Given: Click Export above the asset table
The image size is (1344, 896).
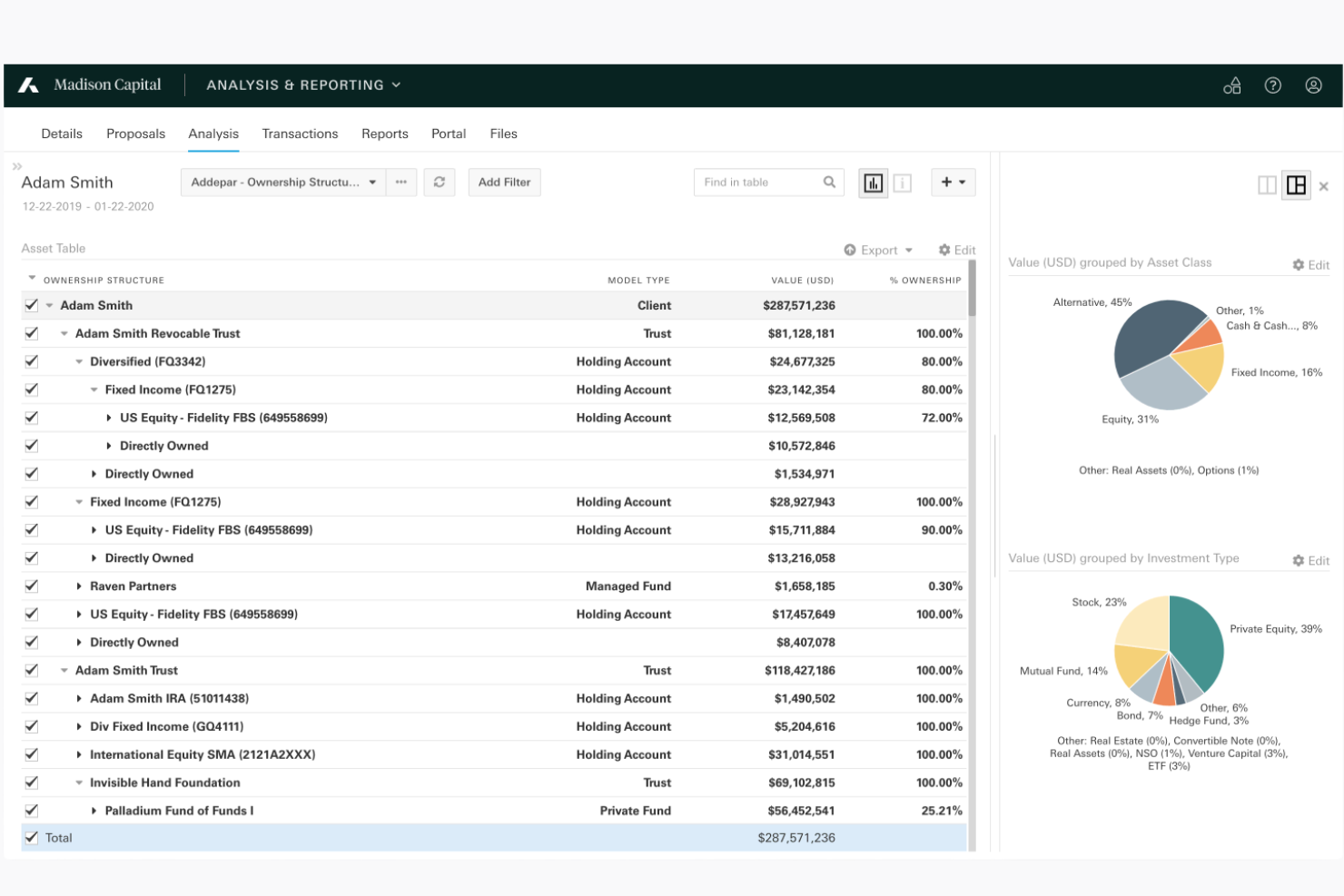Looking at the screenshot, I should click(x=877, y=250).
